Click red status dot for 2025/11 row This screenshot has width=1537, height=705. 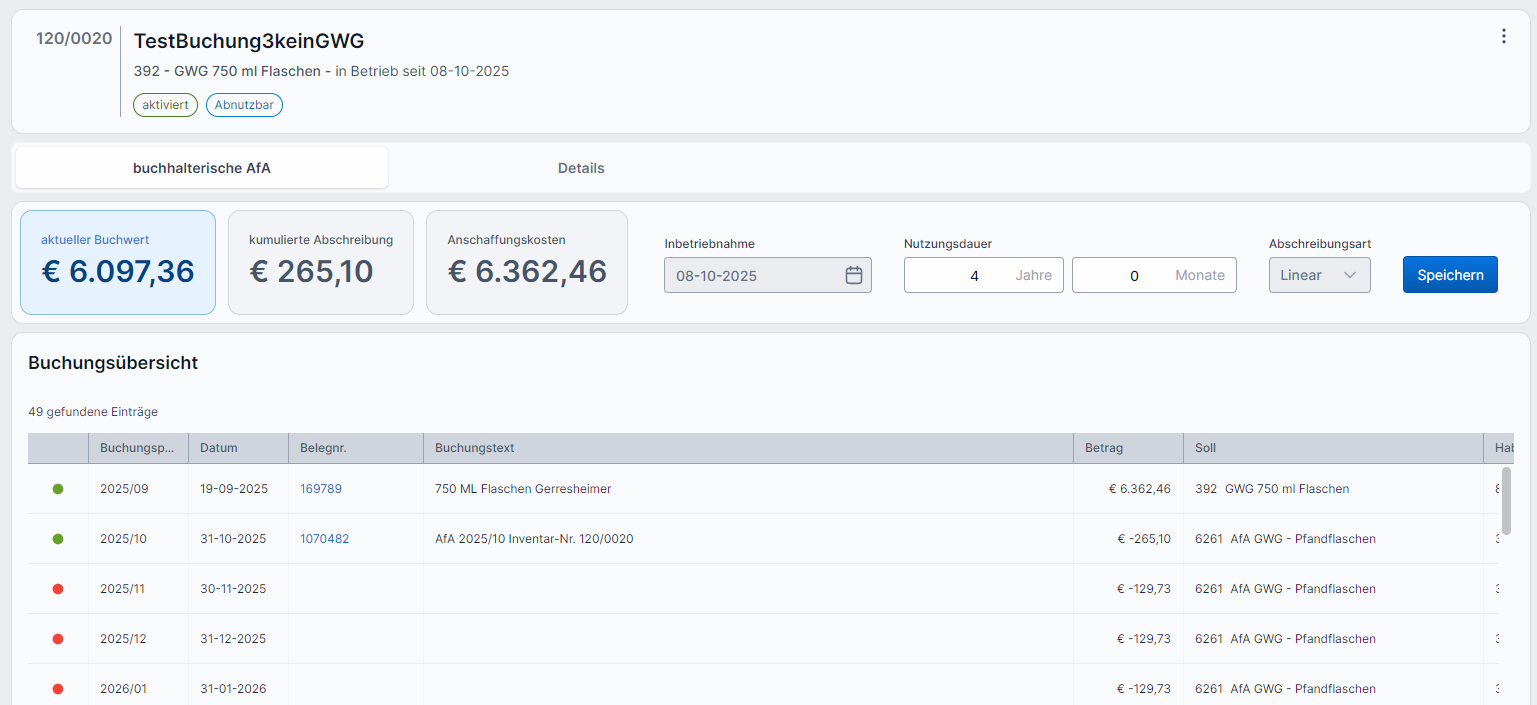pos(58,589)
